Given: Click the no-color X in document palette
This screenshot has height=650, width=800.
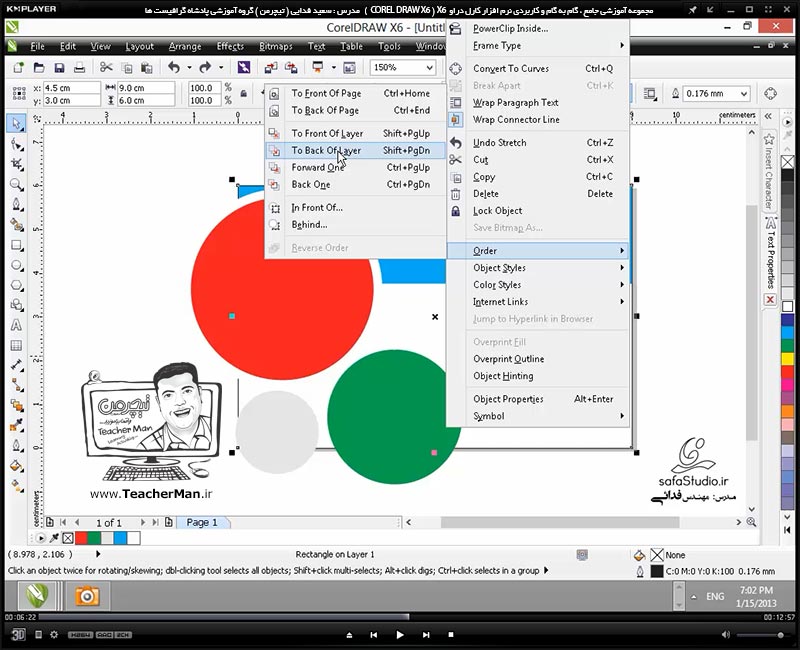Looking at the screenshot, I should tap(68, 538).
